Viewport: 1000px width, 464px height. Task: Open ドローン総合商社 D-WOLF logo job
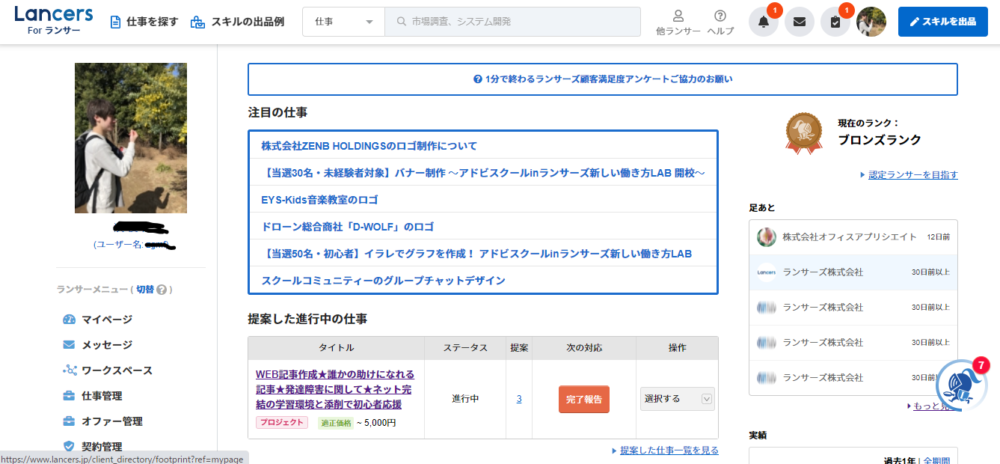[348, 226]
